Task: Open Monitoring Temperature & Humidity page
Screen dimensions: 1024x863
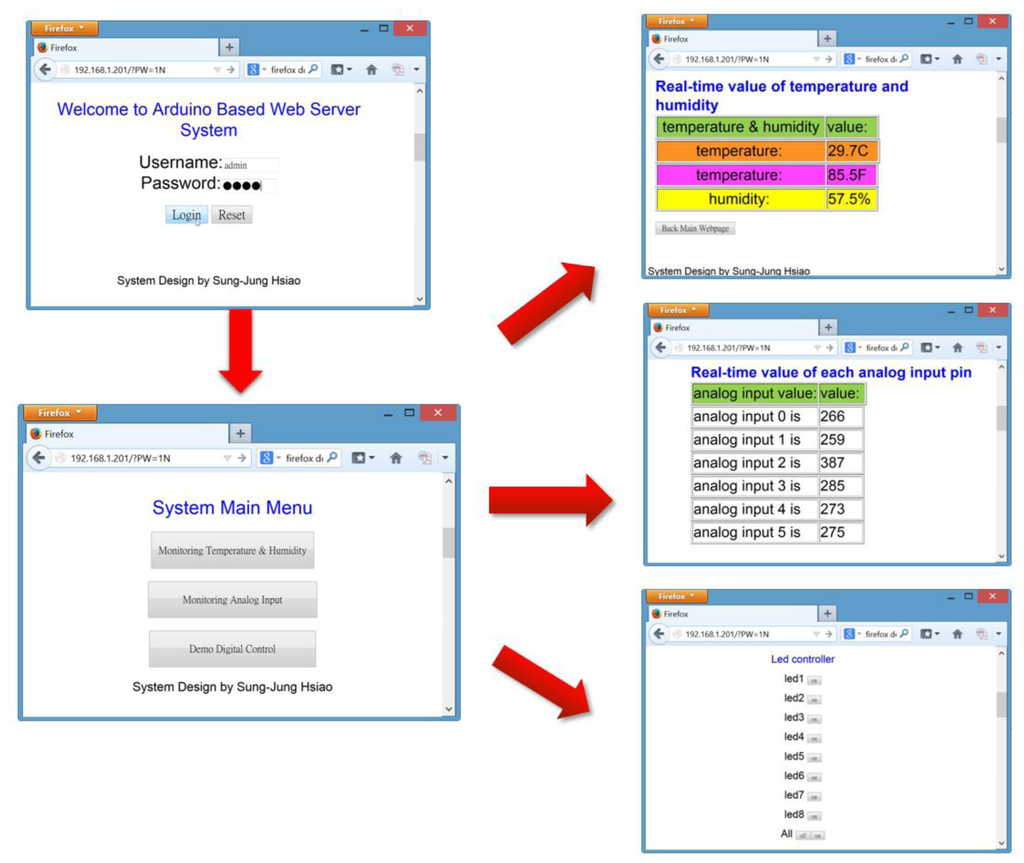Action: point(232,550)
